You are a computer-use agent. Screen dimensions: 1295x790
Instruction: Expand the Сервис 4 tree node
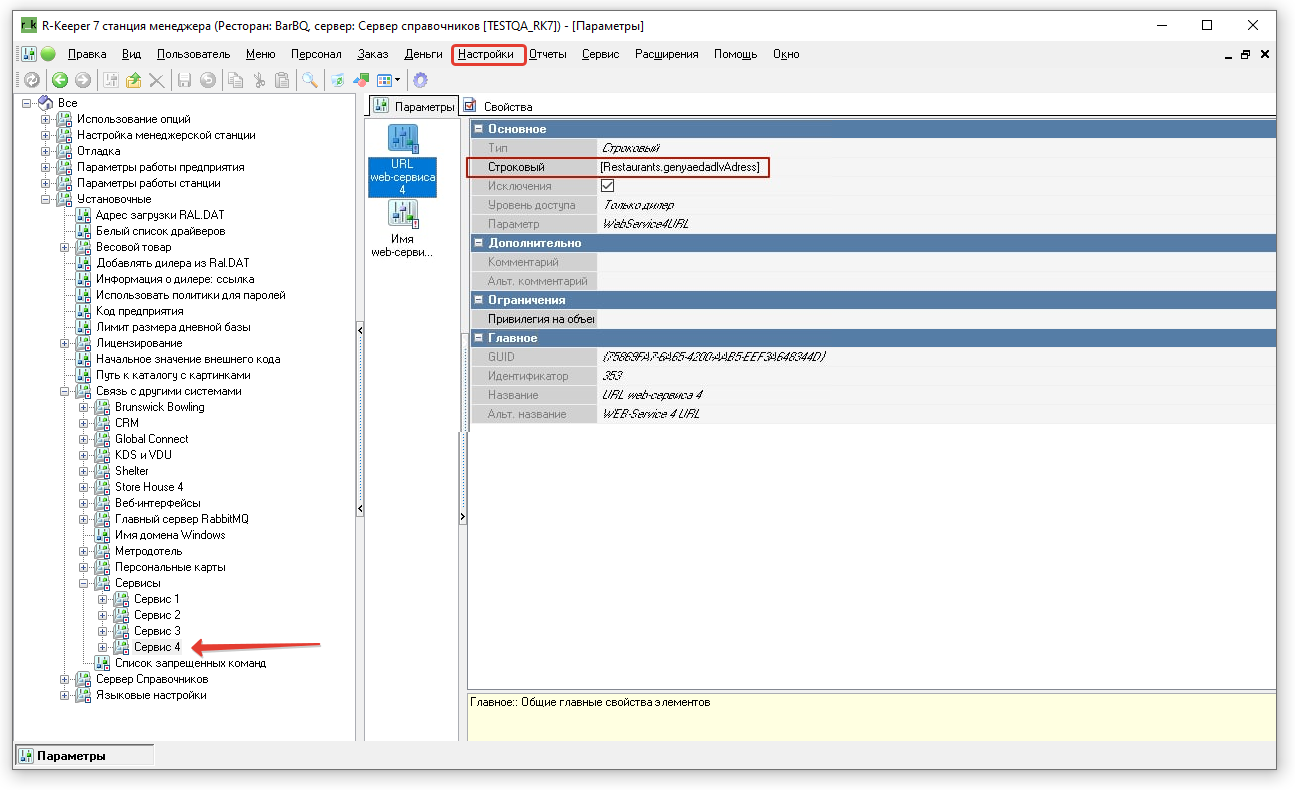pos(102,647)
